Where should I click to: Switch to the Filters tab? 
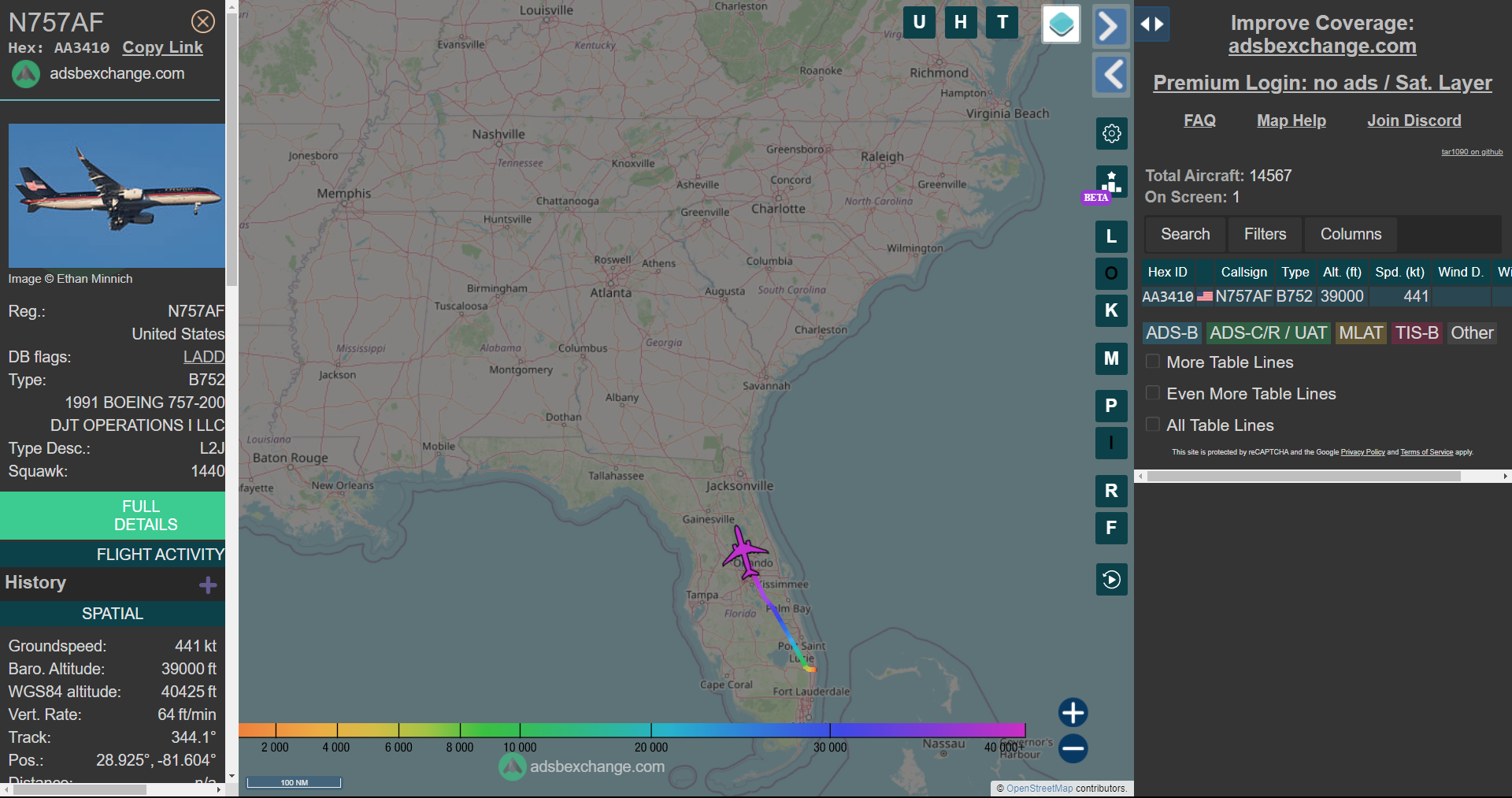[1265, 234]
